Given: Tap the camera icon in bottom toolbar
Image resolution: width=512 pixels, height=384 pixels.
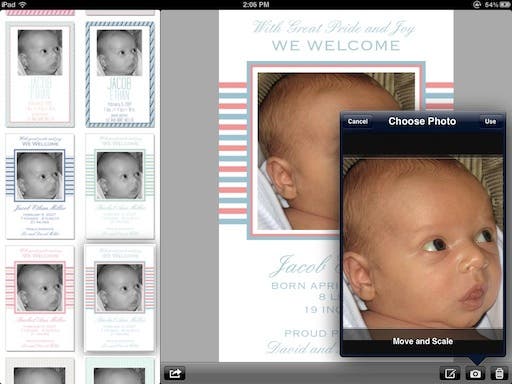Looking at the screenshot, I should pos(475,373).
